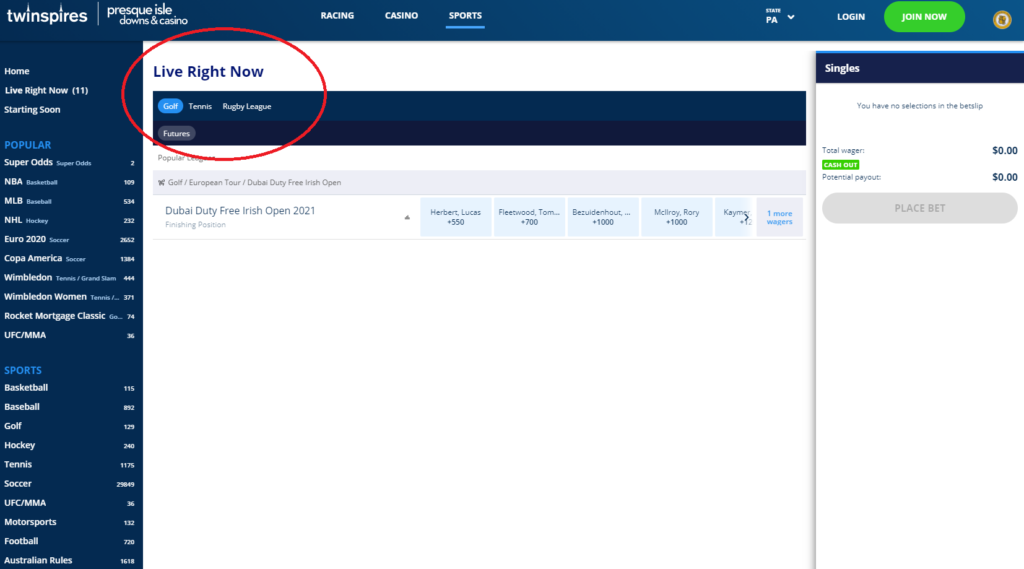Toggle the Futures filter chip
This screenshot has height=569, width=1024.
(176, 133)
